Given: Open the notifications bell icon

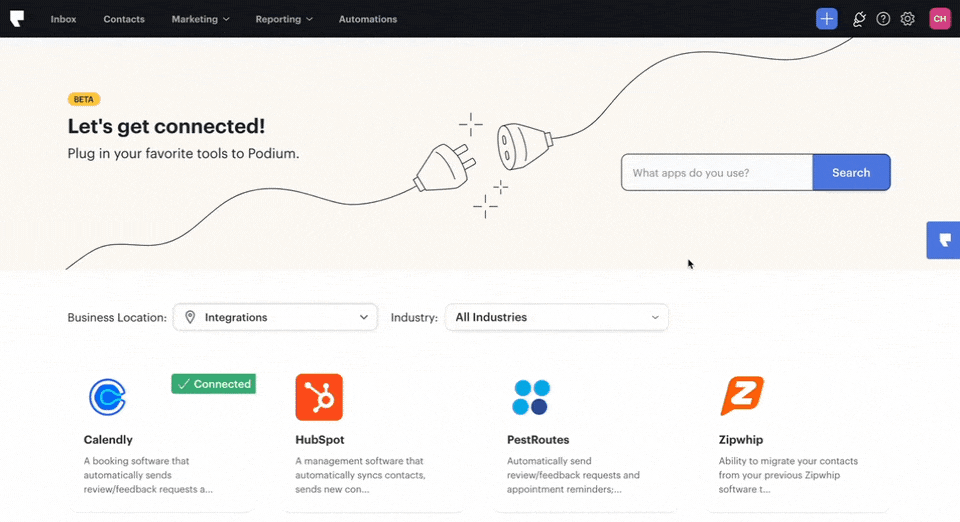Looking at the screenshot, I should tap(858, 19).
